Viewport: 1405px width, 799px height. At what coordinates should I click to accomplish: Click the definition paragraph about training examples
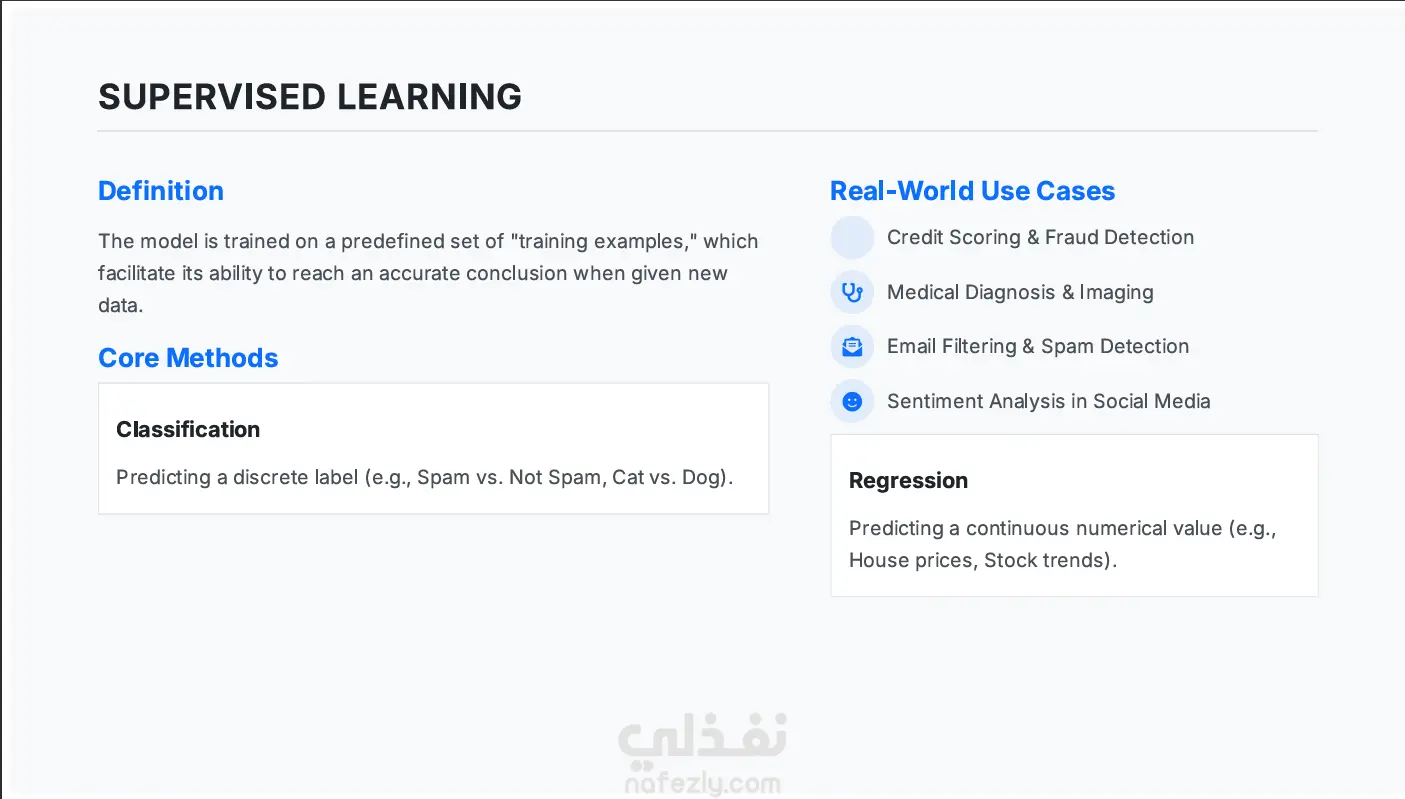(428, 273)
